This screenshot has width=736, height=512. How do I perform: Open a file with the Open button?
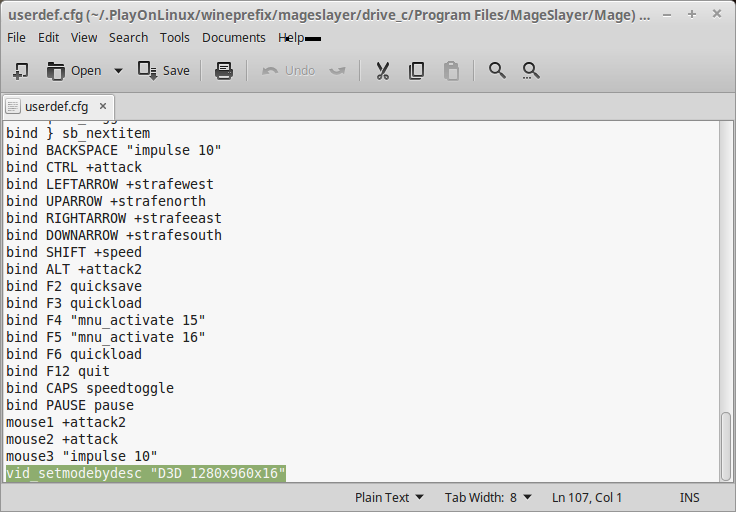[74, 71]
